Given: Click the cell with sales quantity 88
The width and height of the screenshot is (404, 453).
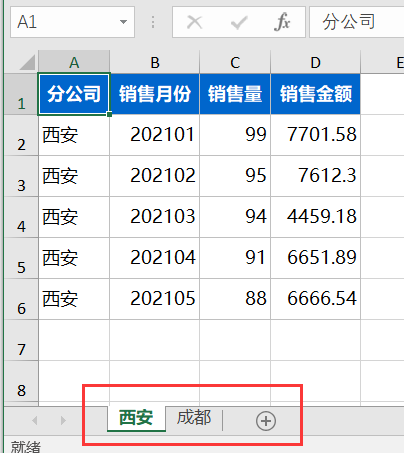Looking at the screenshot, I should coord(235,299).
